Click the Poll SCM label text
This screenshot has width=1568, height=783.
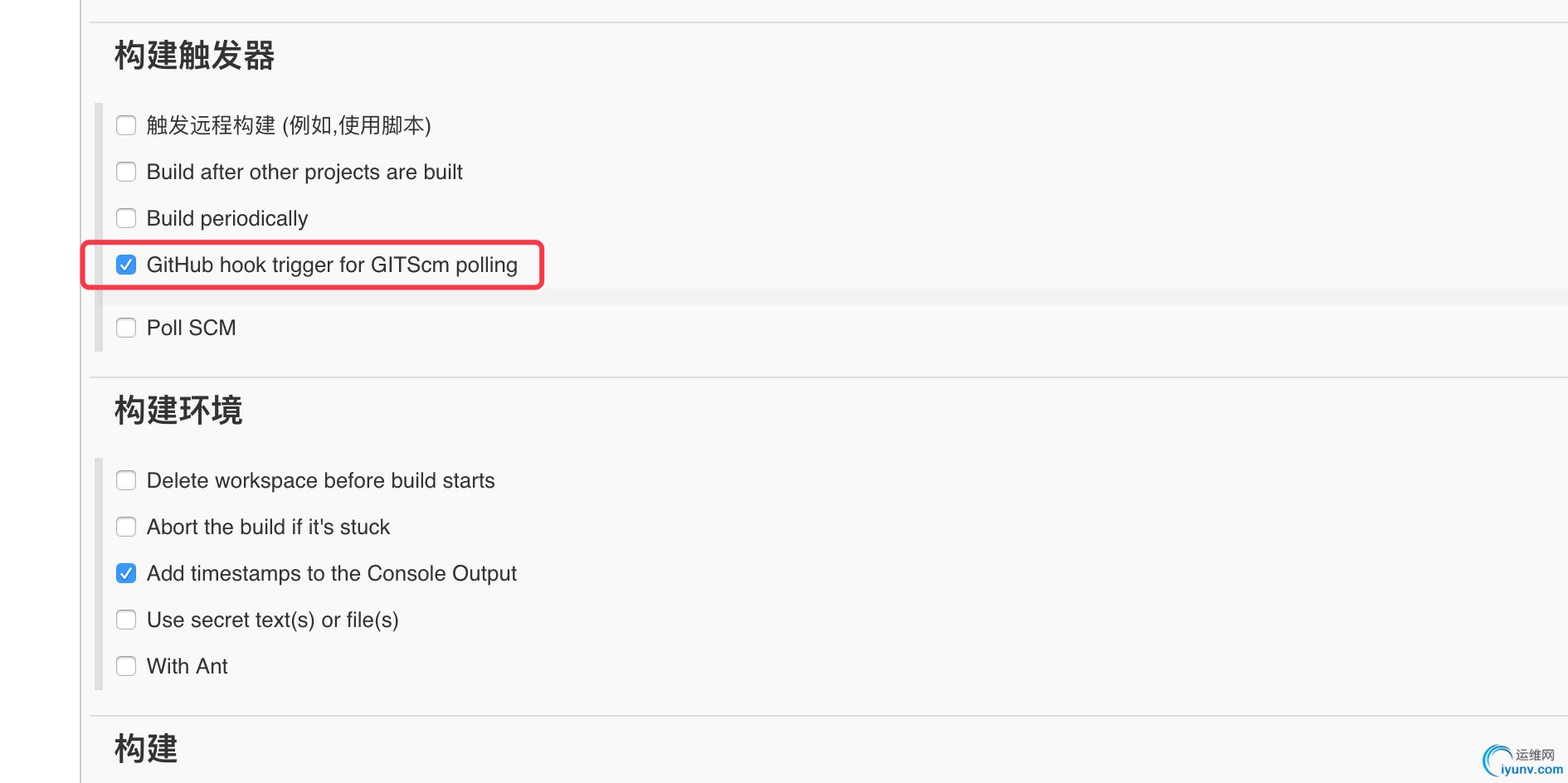[x=192, y=328]
